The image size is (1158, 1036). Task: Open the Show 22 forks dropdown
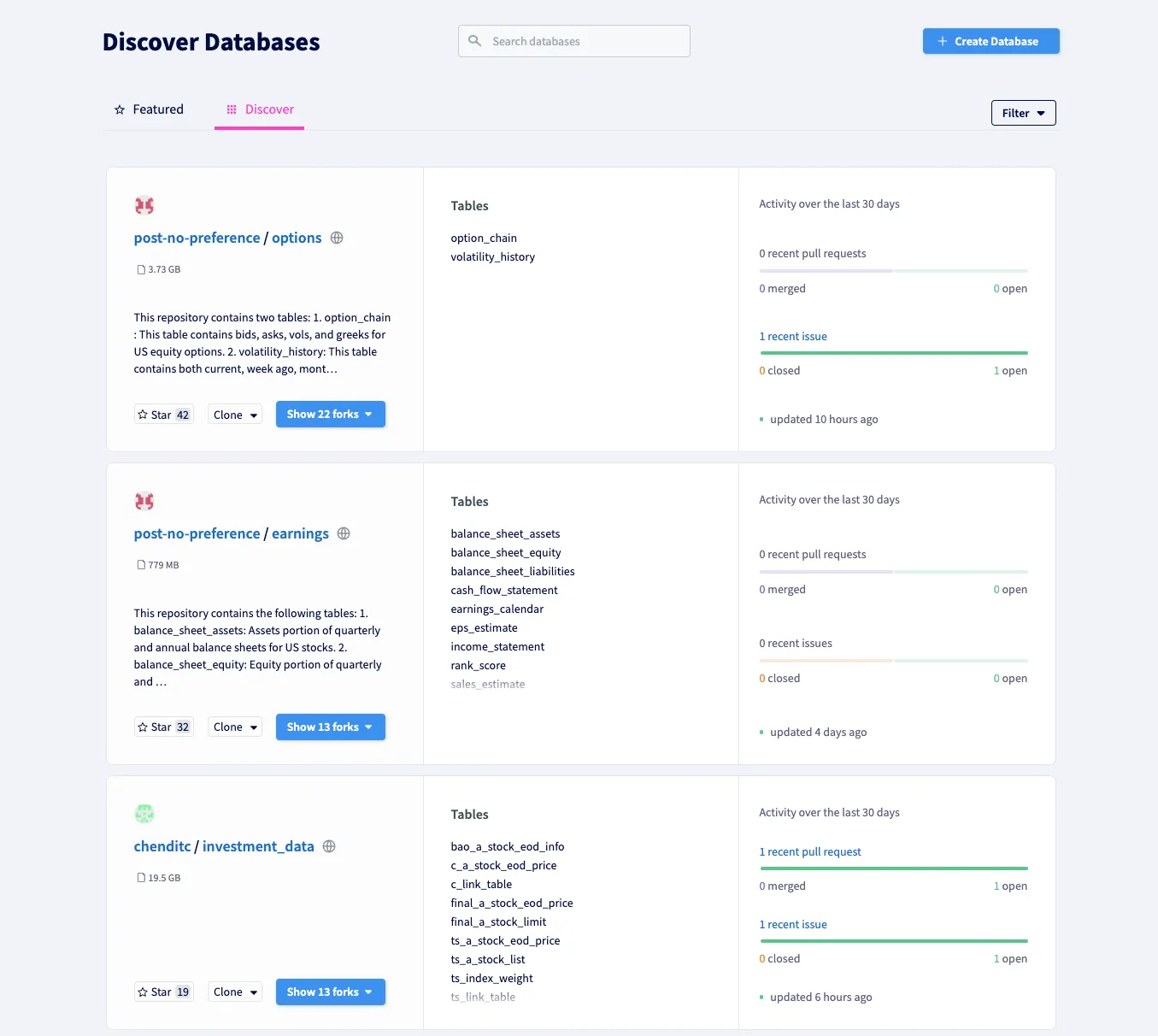(x=331, y=414)
